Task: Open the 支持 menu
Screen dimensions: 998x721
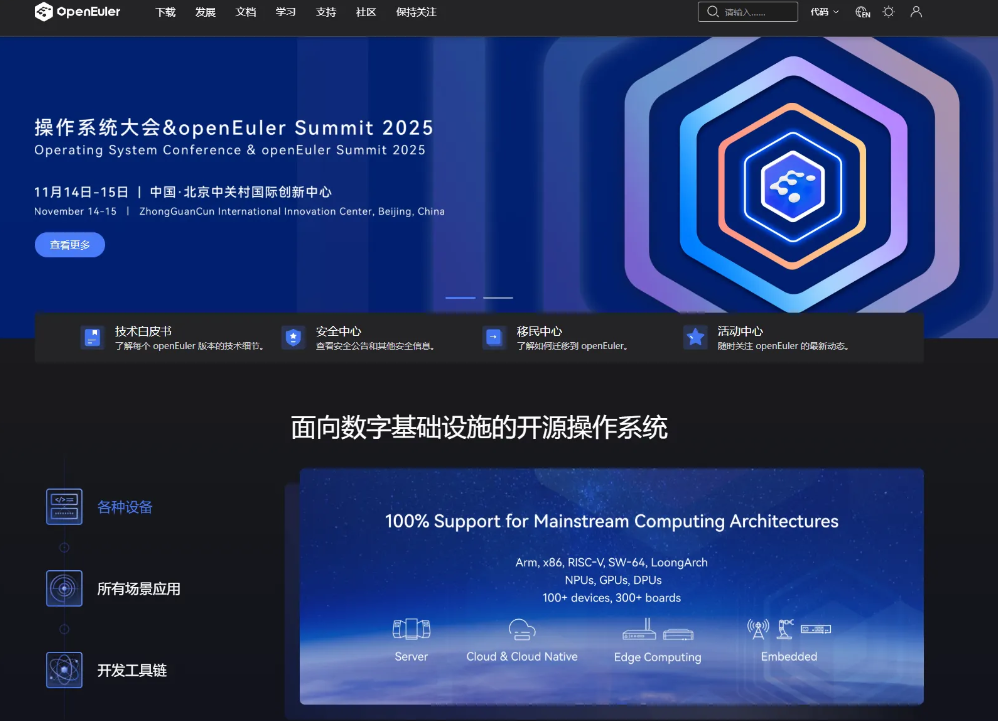Action: tap(326, 12)
